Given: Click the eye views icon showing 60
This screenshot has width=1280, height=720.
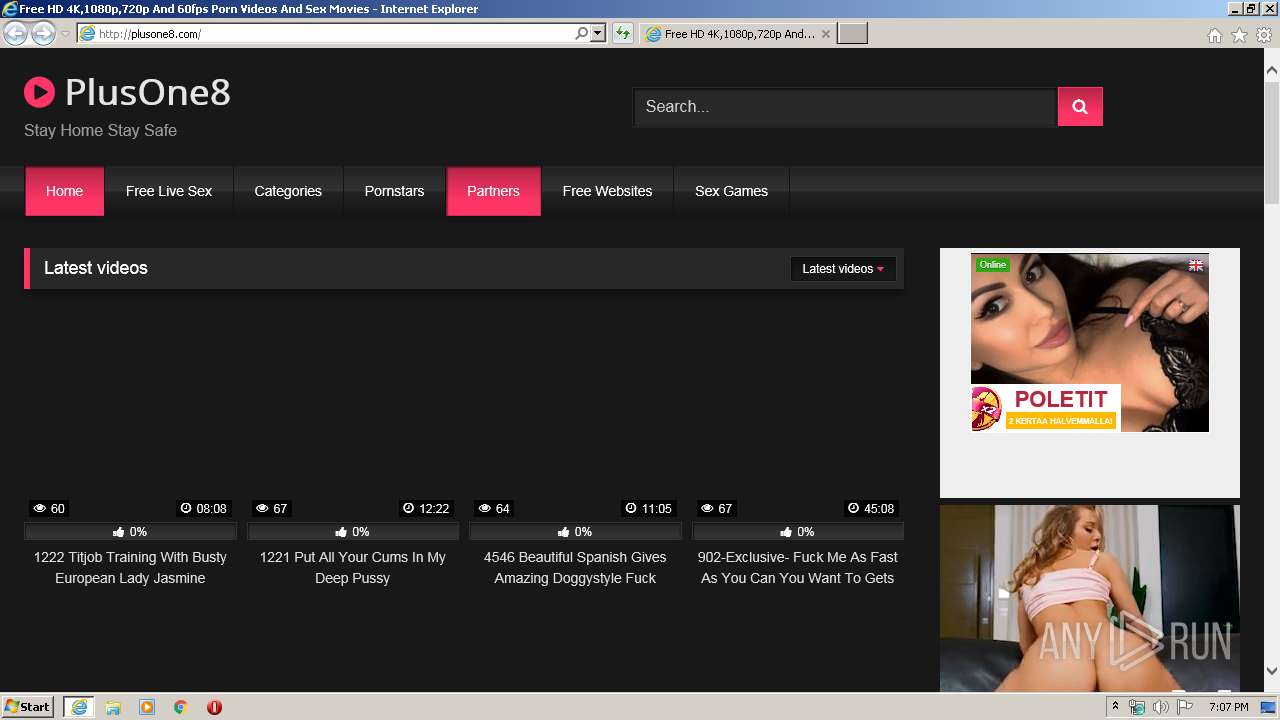Looking at the screenshot, I should [x=39, y=508].
